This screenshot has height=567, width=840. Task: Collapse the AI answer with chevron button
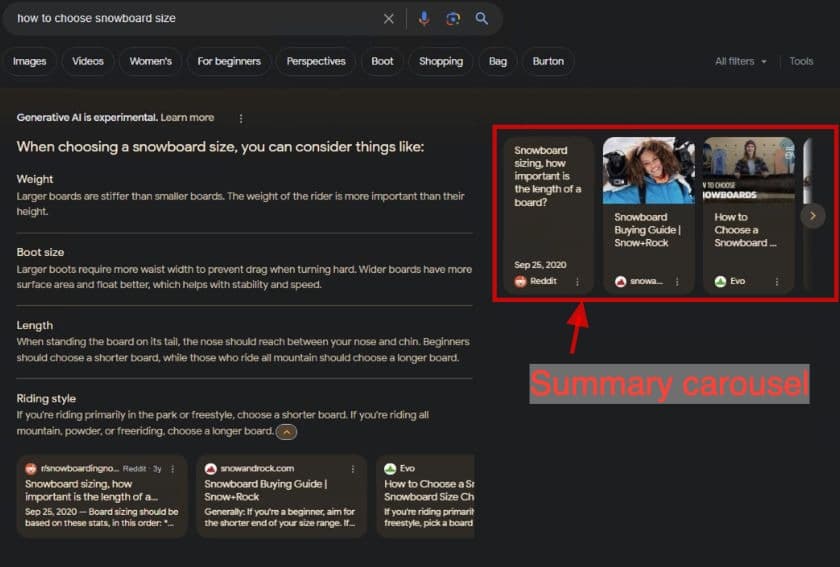[x=286, y=432]
